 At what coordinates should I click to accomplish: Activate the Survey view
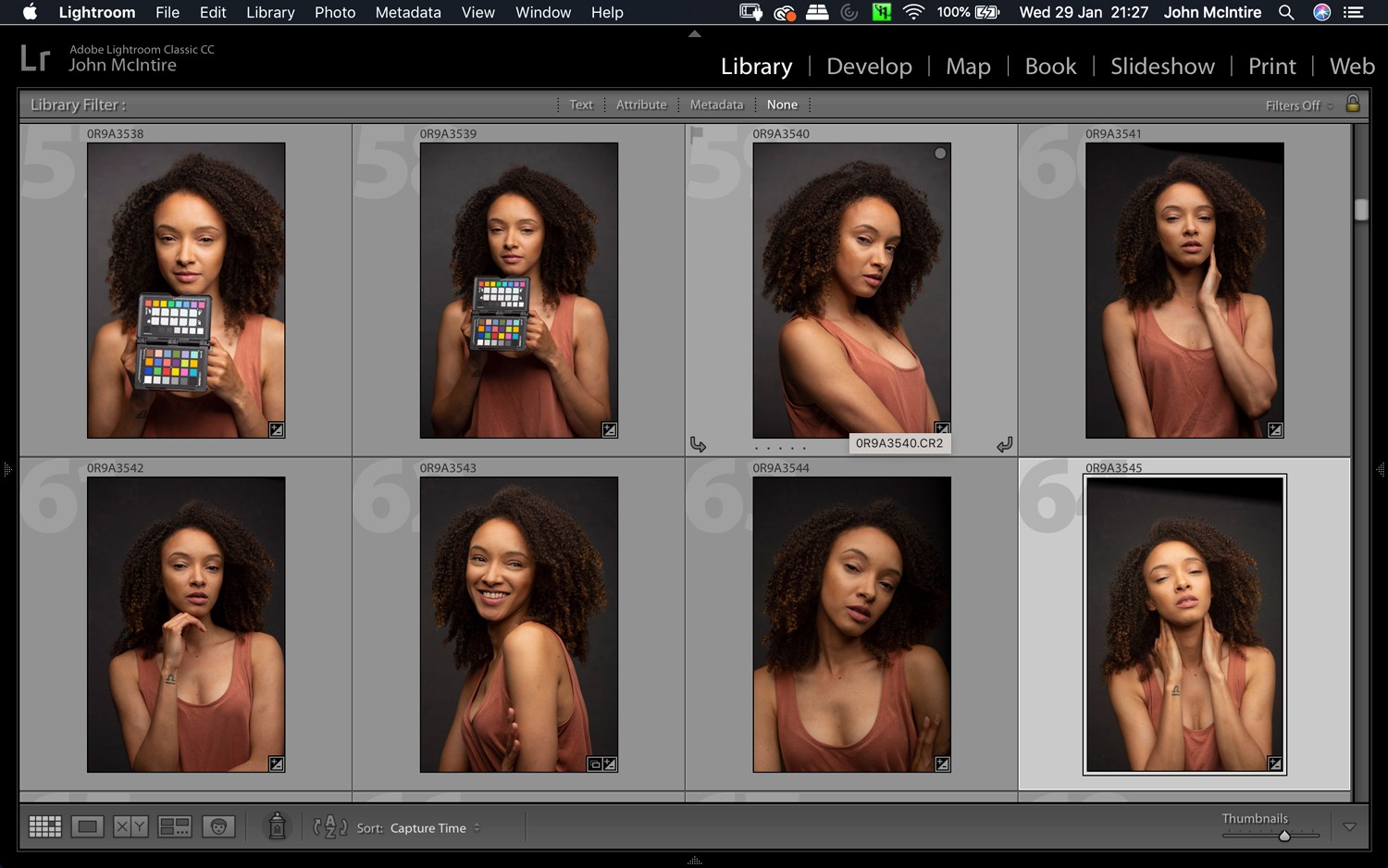tap(174, 825)
